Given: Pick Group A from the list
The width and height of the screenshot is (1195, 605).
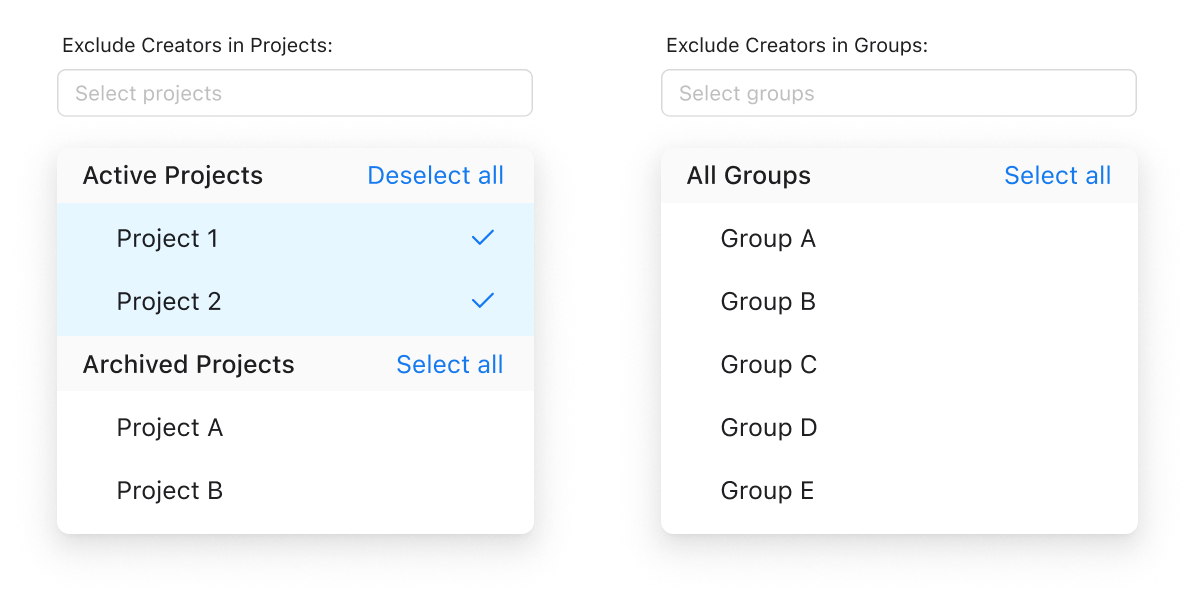Looking at the screenshot, I should (768, 239).
